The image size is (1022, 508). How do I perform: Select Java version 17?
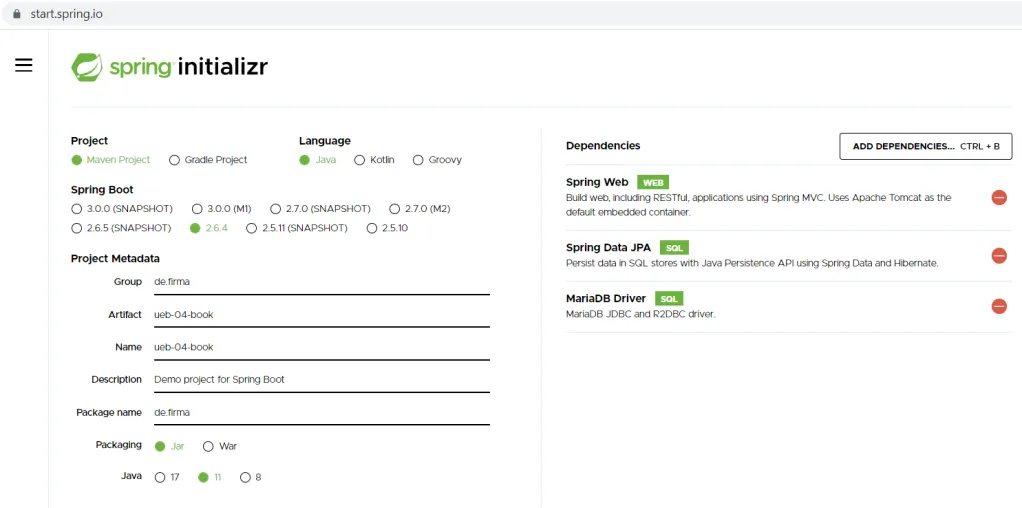pyautogui.click(x=167, y=477)
